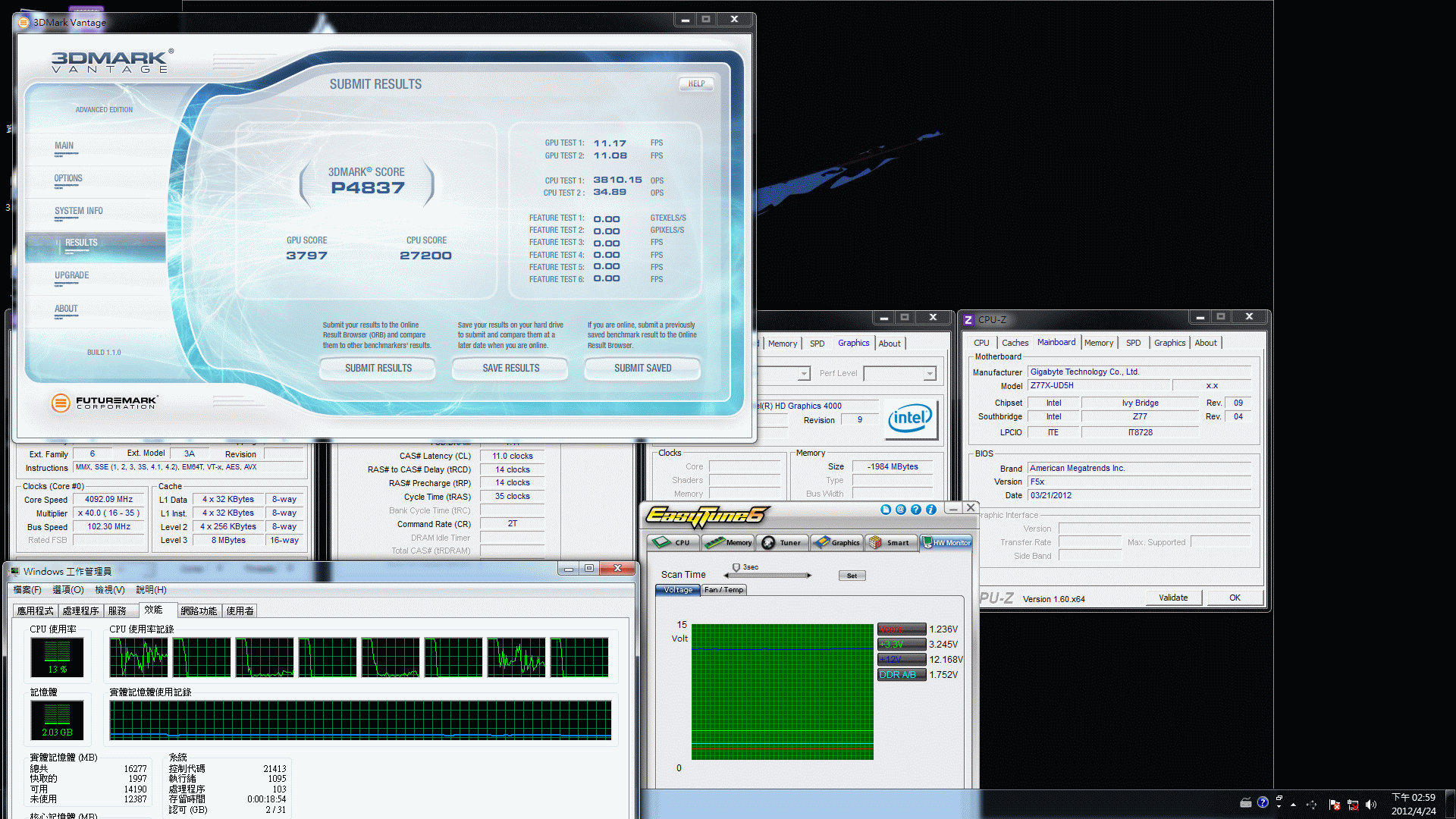Screen dimensions: 1456x819
Task: Open ABOUT in the 3DMark sidebar
Action: [66, 309]
